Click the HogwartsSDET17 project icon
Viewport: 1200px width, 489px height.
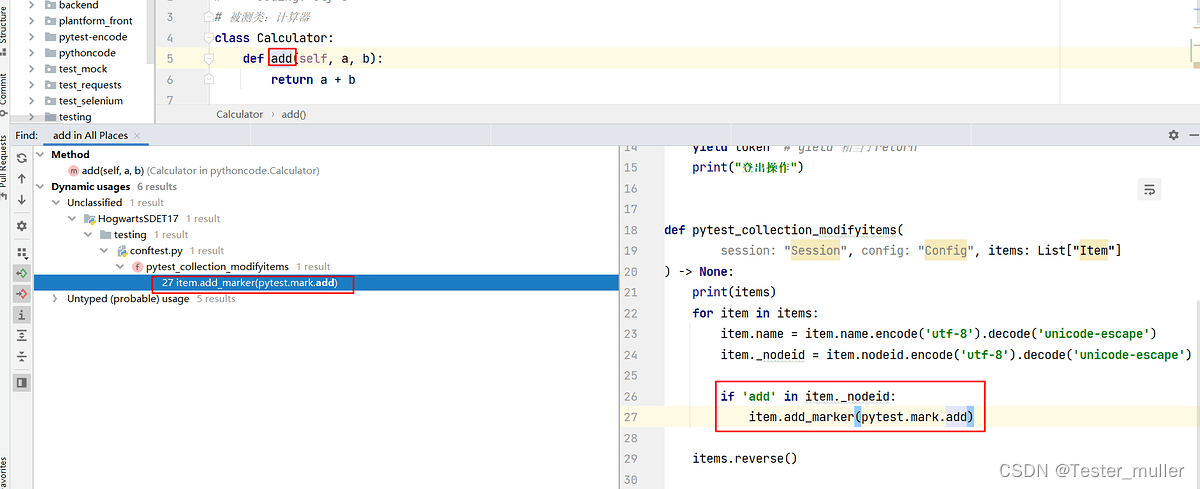click(x=90, y=218)
